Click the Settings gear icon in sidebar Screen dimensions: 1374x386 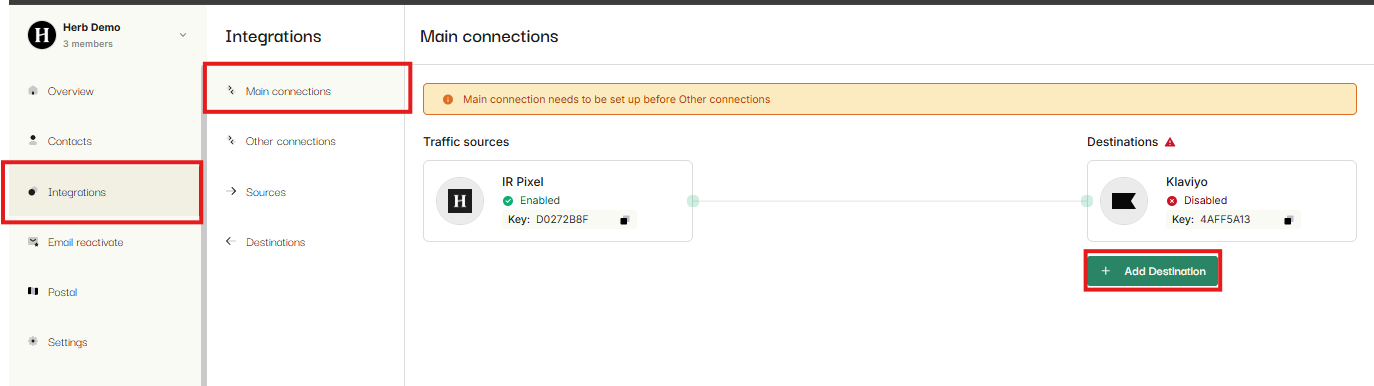click(33, 342)
